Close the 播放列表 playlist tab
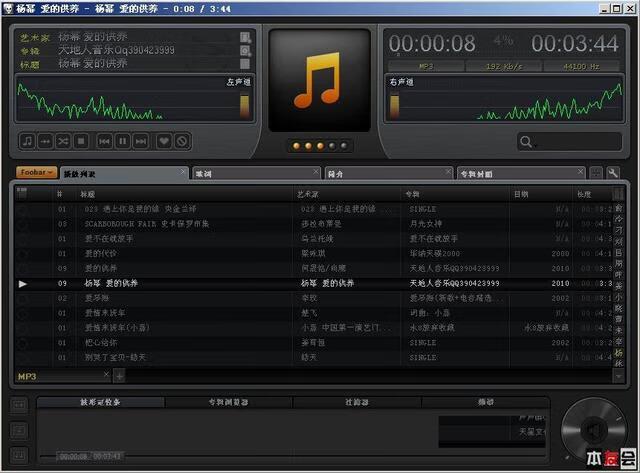 [183, 173]
